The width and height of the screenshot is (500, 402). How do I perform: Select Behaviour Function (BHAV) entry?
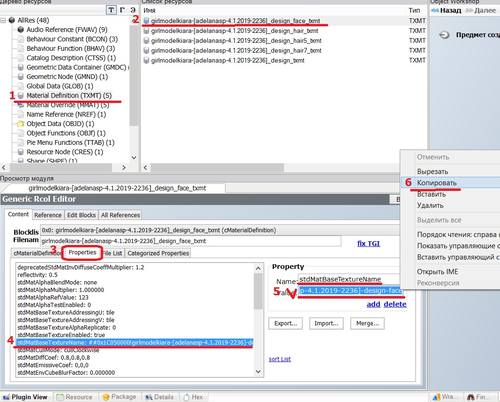(71, 48)
